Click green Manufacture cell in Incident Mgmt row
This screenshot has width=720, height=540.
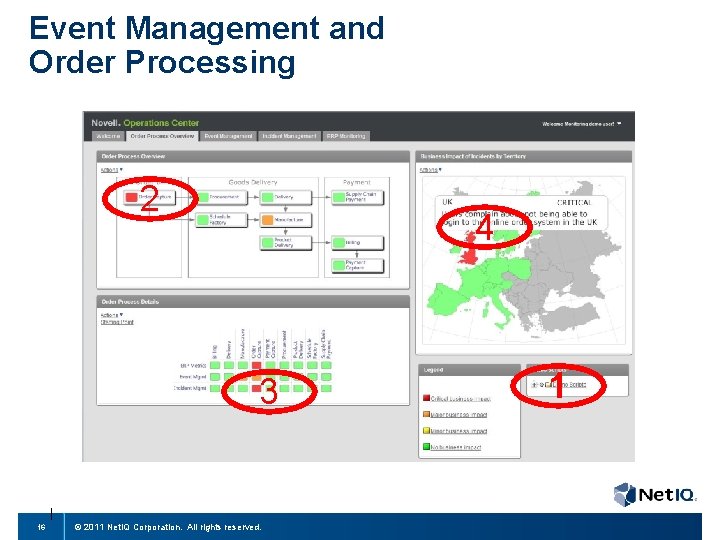pos(242,388)
